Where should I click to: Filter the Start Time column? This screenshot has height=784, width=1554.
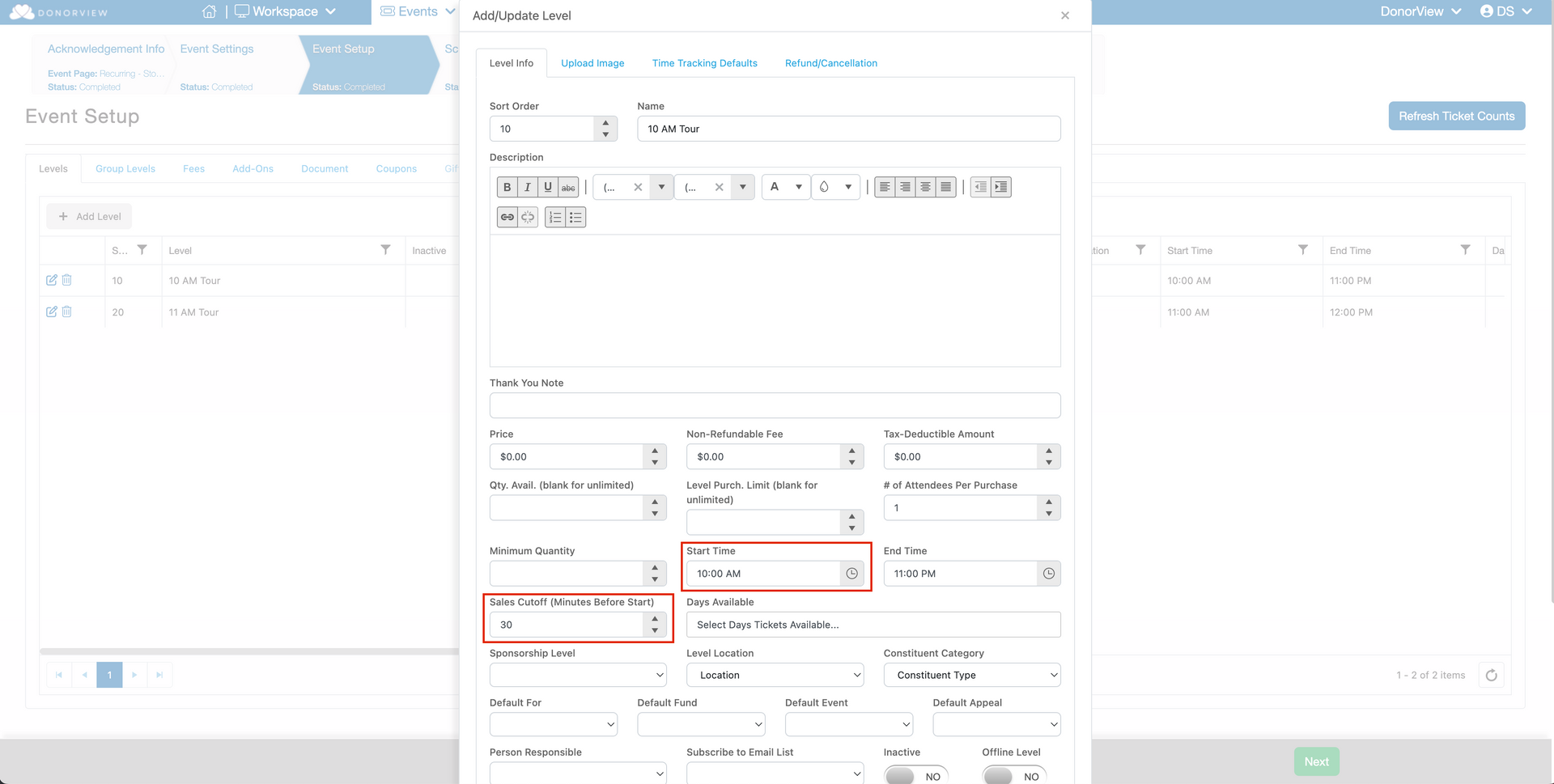(1303, 250)
